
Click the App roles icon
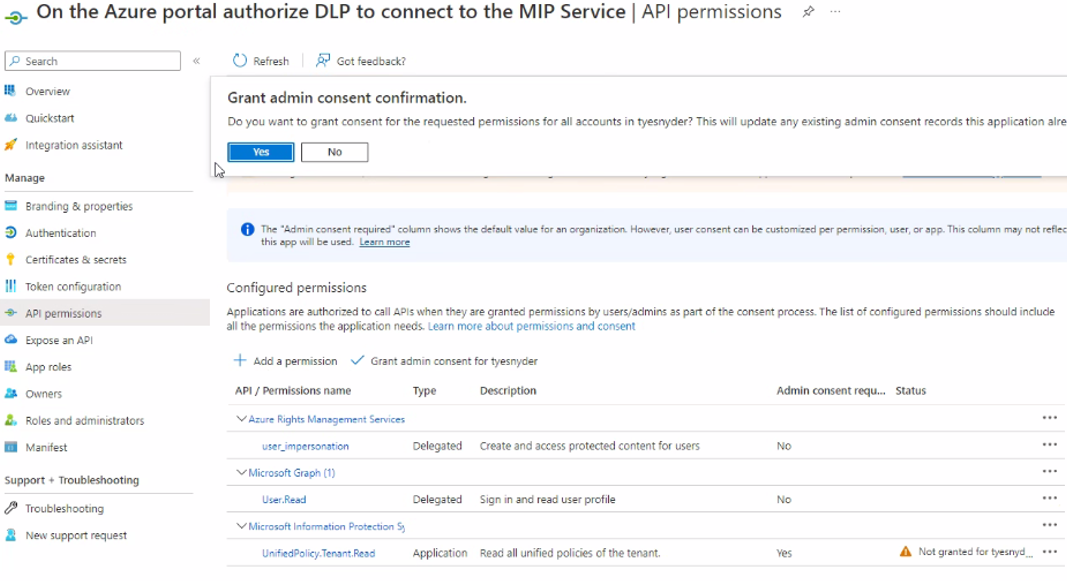coord(10,367)
